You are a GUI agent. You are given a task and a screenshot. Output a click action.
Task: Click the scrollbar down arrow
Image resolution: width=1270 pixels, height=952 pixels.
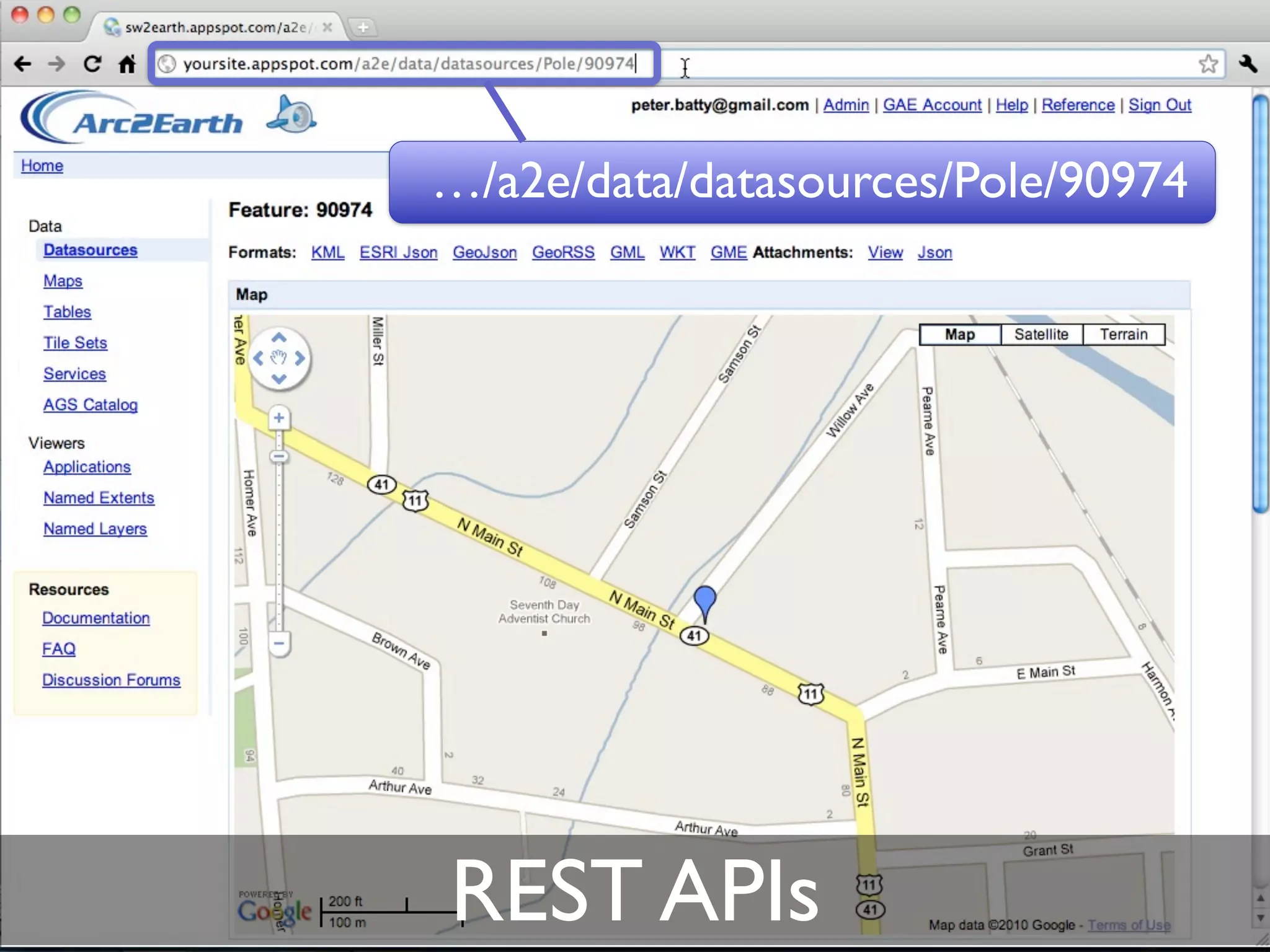pyautogui.click(x=1260, y=918)
